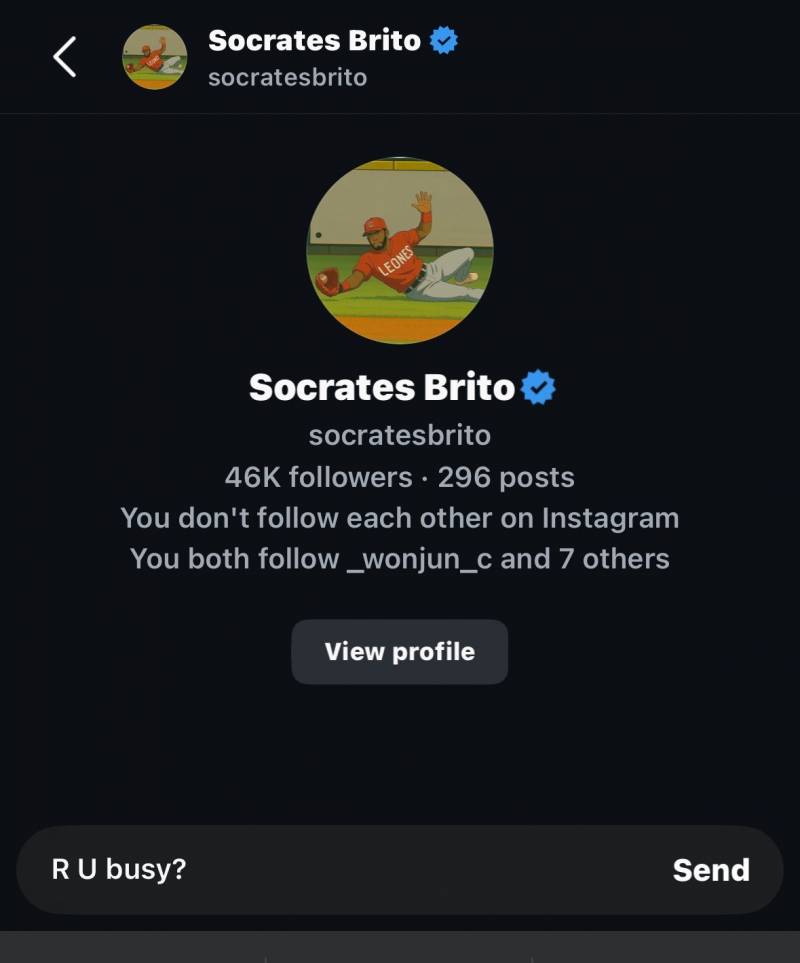Tap the 296 posts count
This screenshot has height=963, width=800.
coord(506,477)
